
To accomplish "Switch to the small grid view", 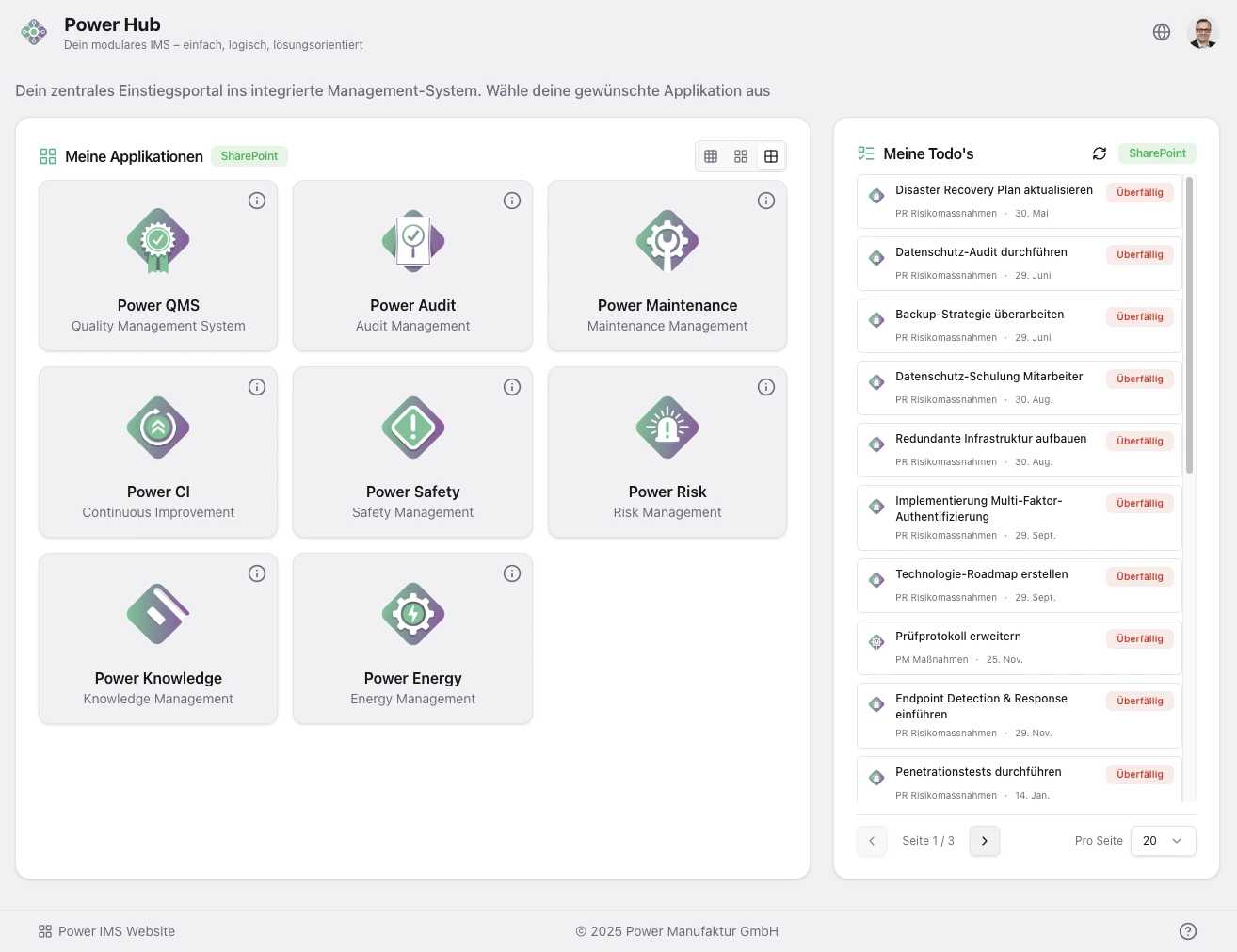I will pyautogui.click(x=711, y=156).
